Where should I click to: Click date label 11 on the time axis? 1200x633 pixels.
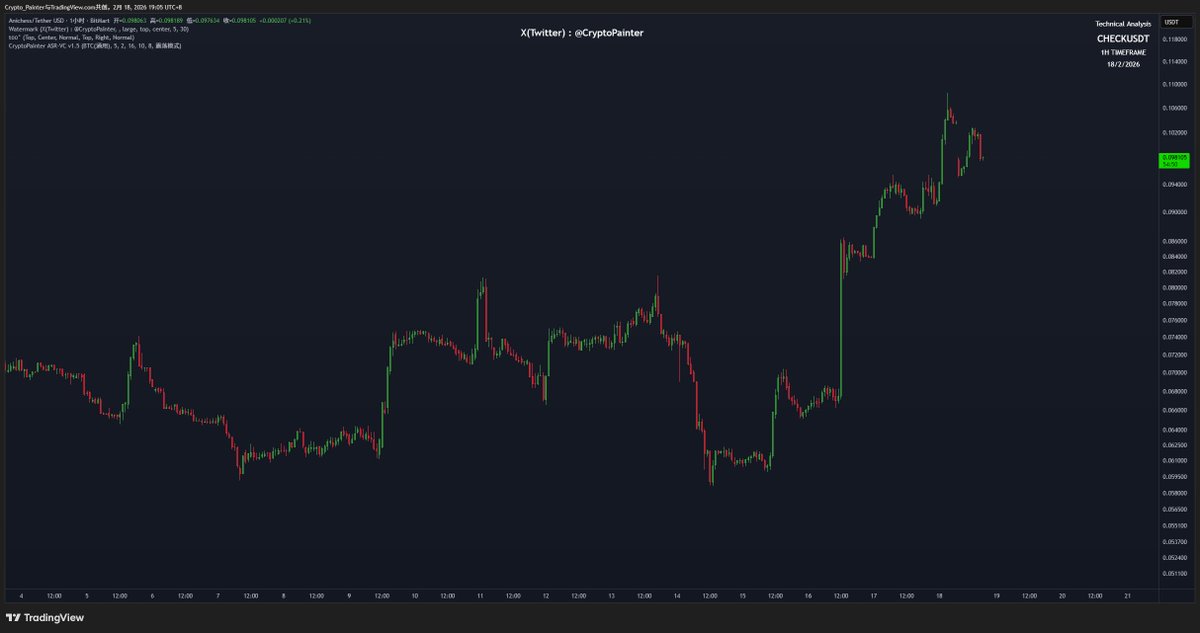point(480,595)
